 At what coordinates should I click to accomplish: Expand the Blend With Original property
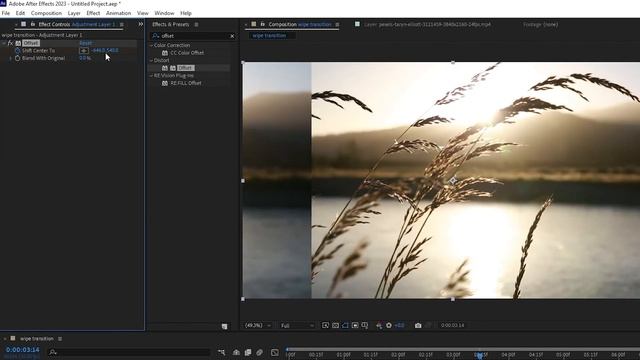pos(11,58)
